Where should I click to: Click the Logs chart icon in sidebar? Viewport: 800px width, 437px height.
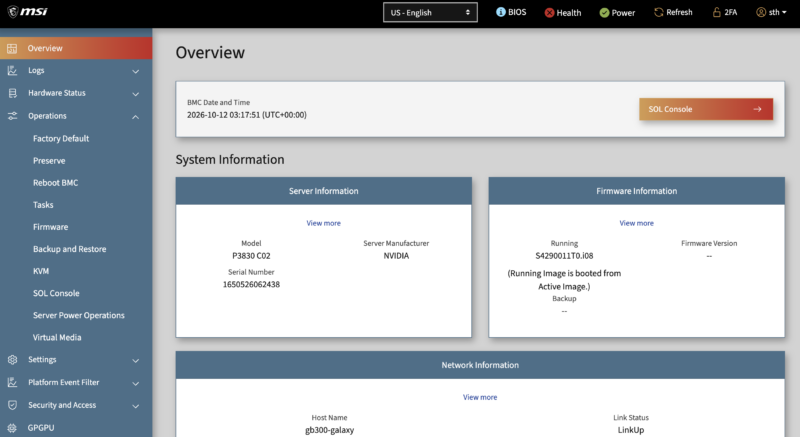[x=12, y=71]
